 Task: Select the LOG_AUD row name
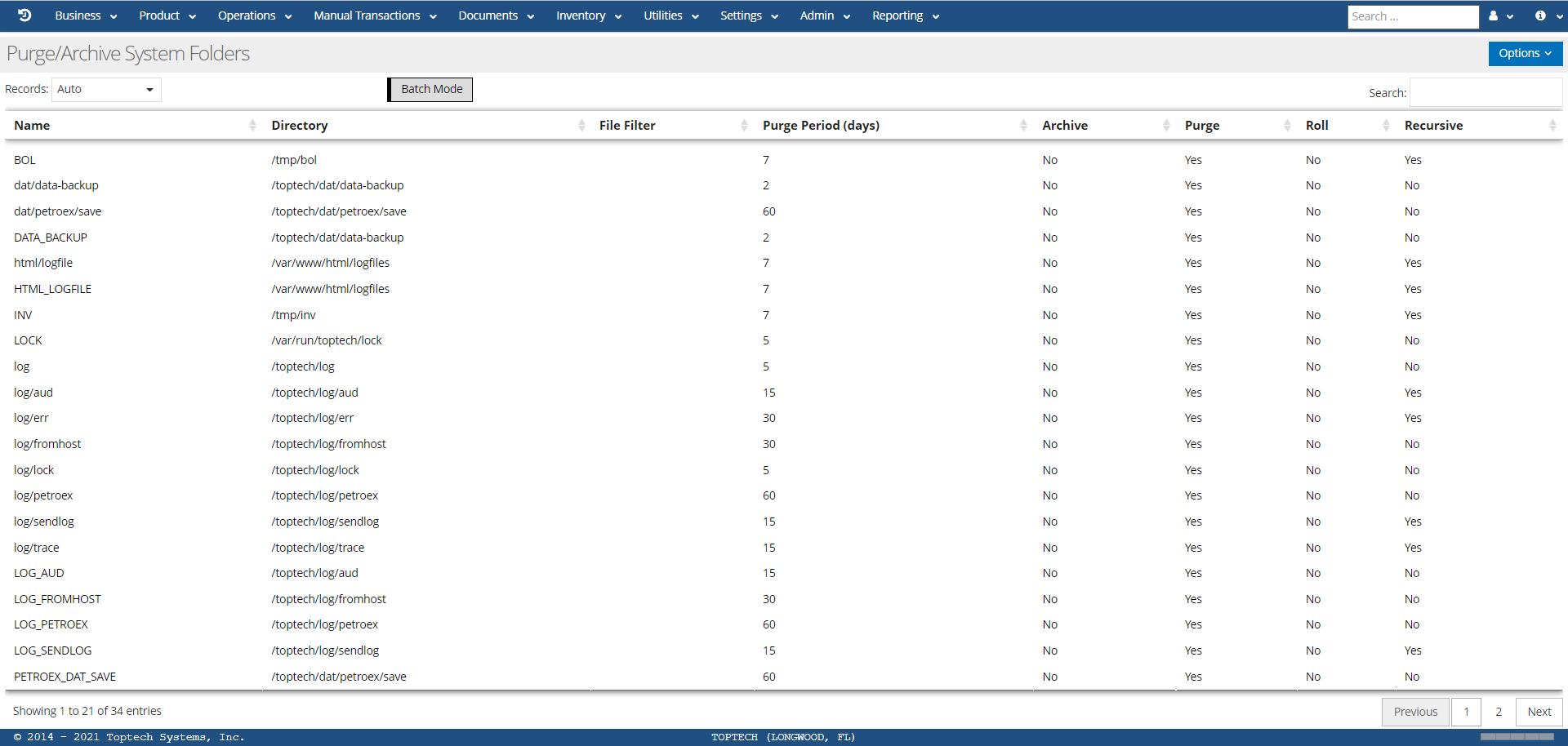tap(39, 573)
